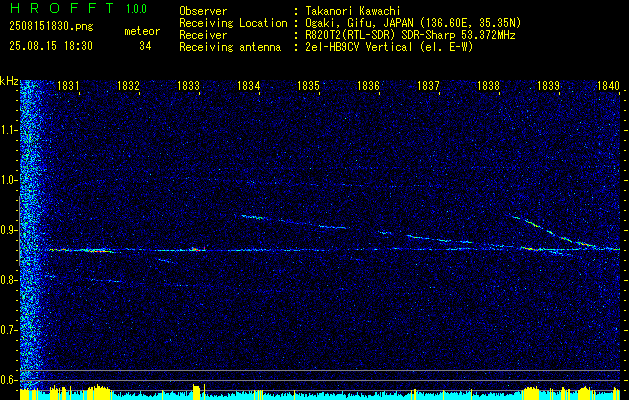The image size is (629, 400).
Task: Click the Receiving Location label
Action: pyautogui.click(x=233, y=23)
